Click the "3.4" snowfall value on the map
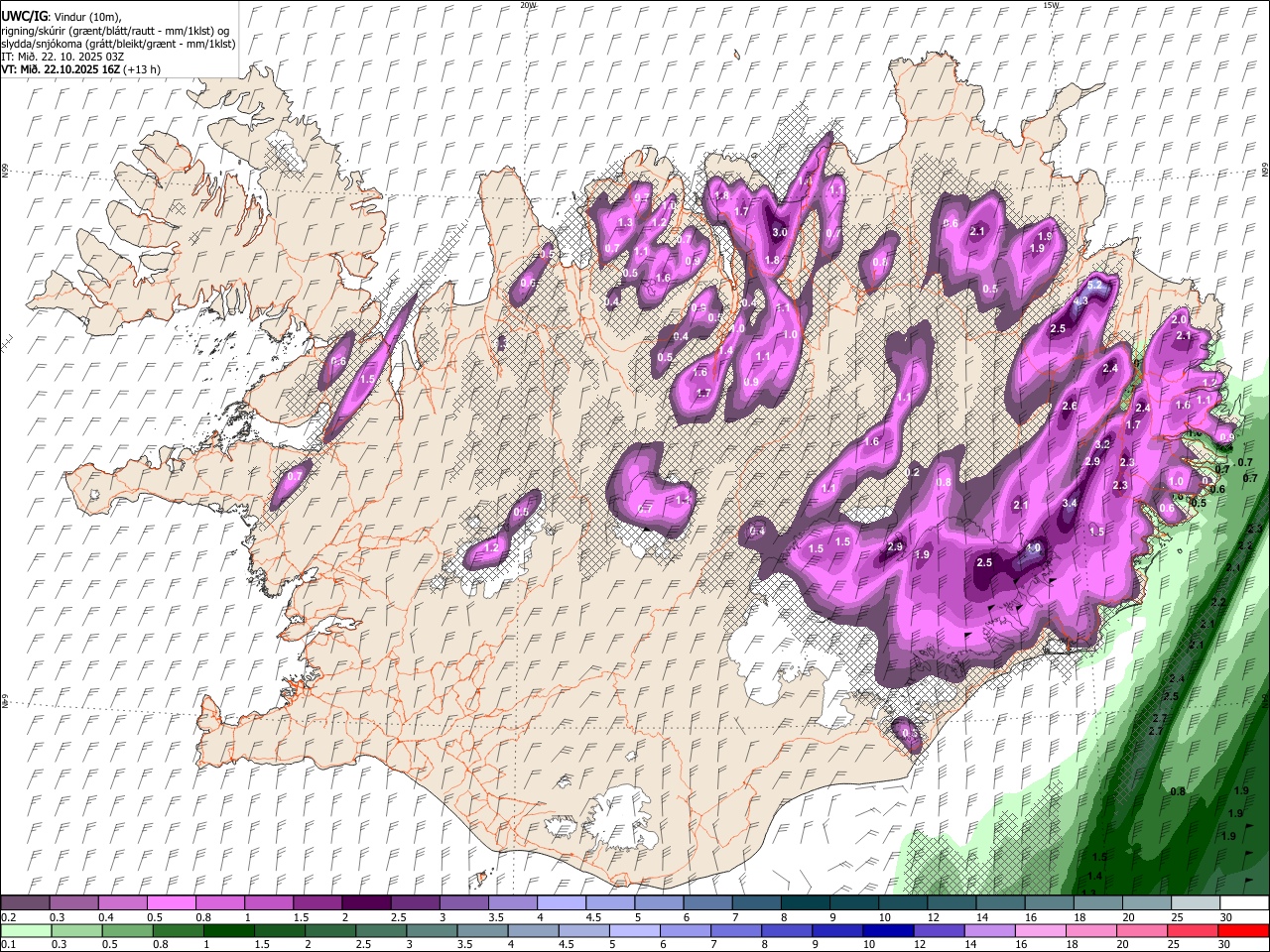 click(1070, 504)
